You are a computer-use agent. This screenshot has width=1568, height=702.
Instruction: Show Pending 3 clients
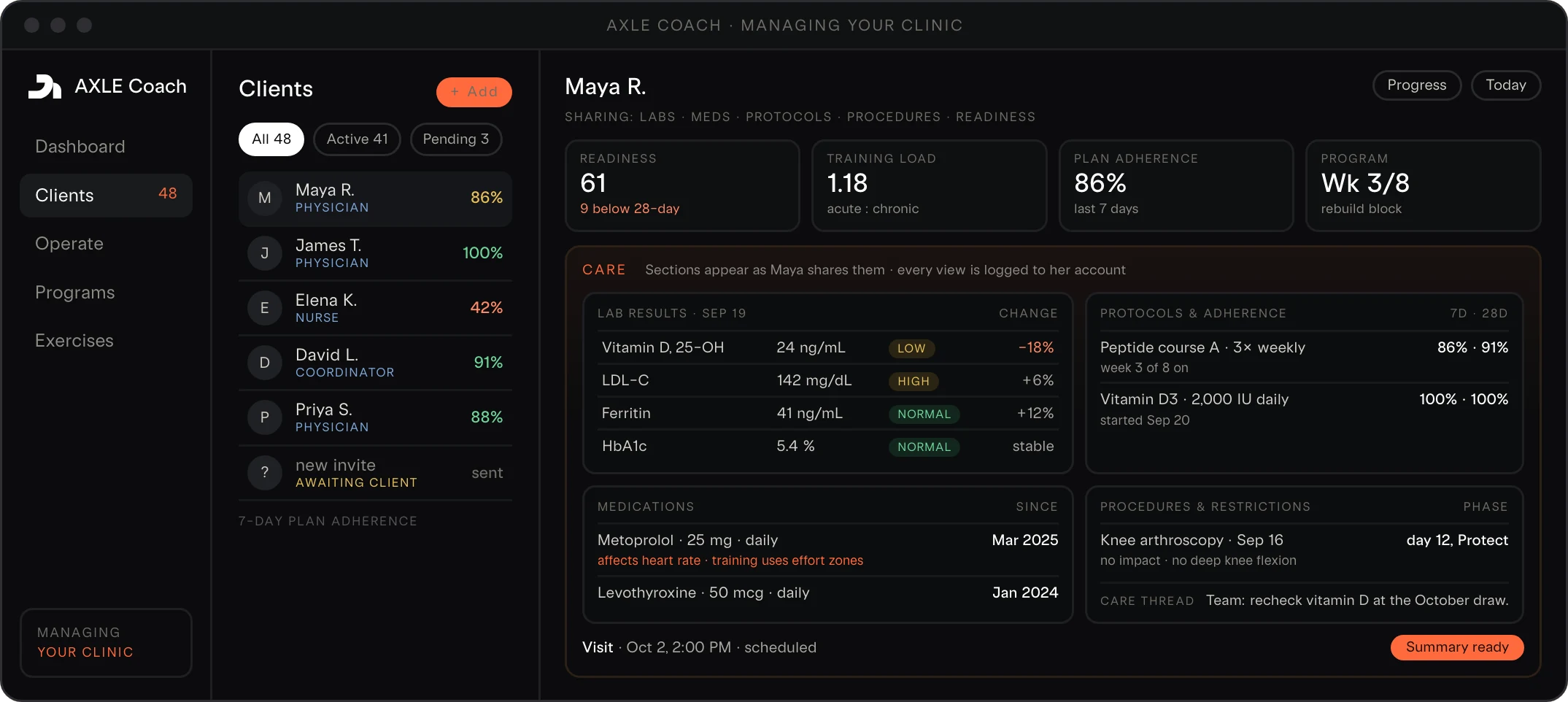click(x=456, y=139)
